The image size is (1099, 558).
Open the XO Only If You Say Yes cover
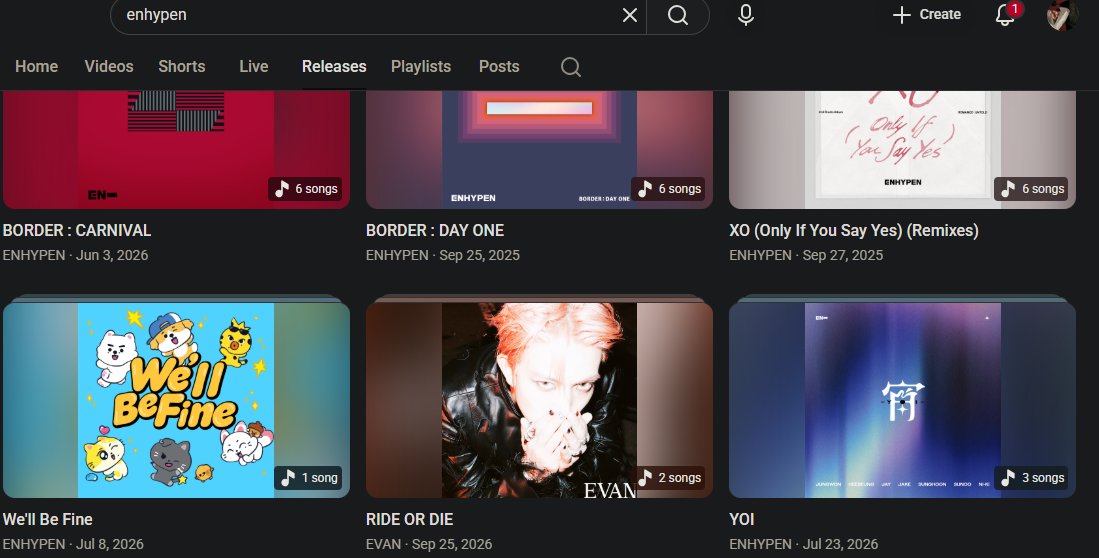[x=902, y=149]
